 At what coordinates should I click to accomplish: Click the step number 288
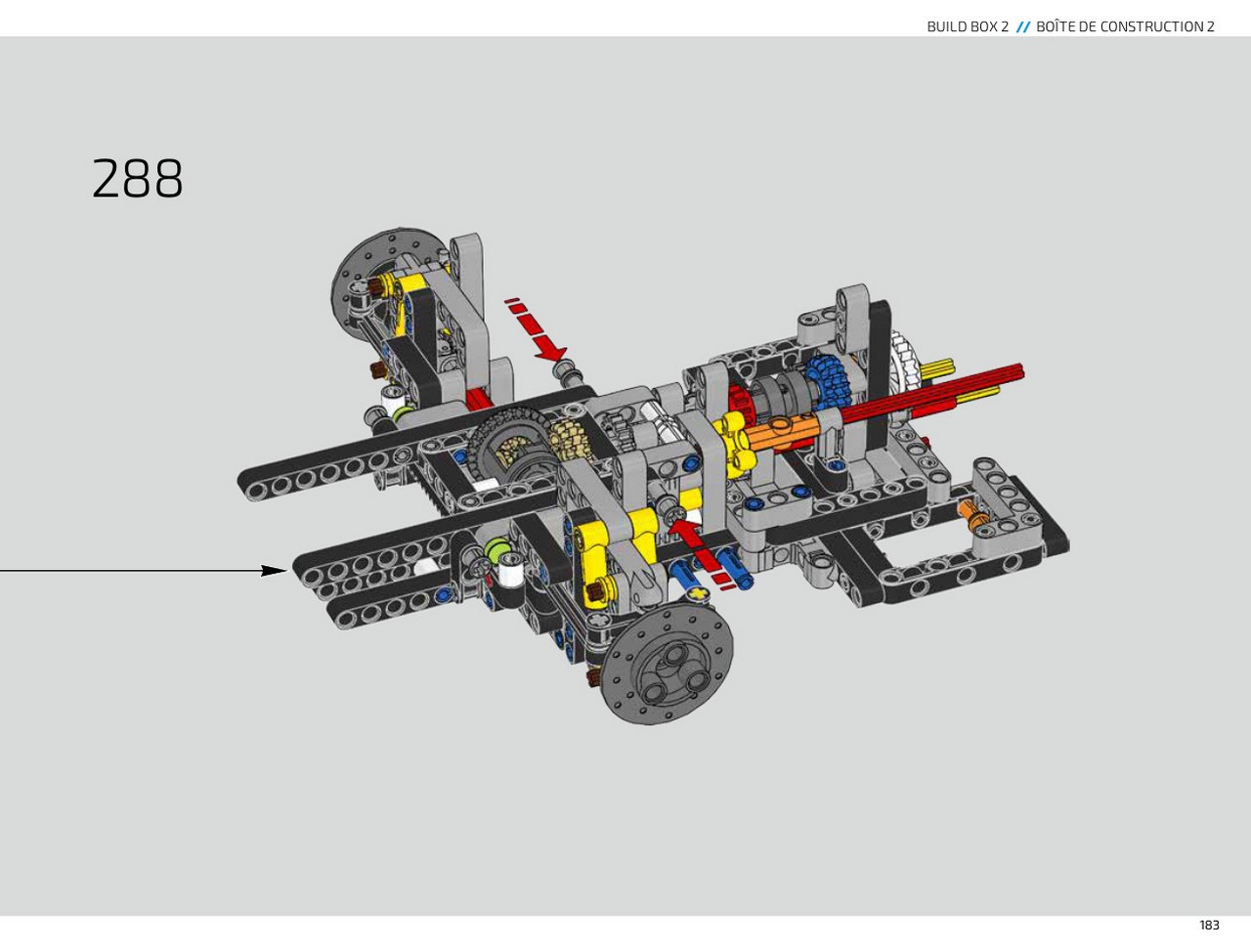[x=138, y=179]
